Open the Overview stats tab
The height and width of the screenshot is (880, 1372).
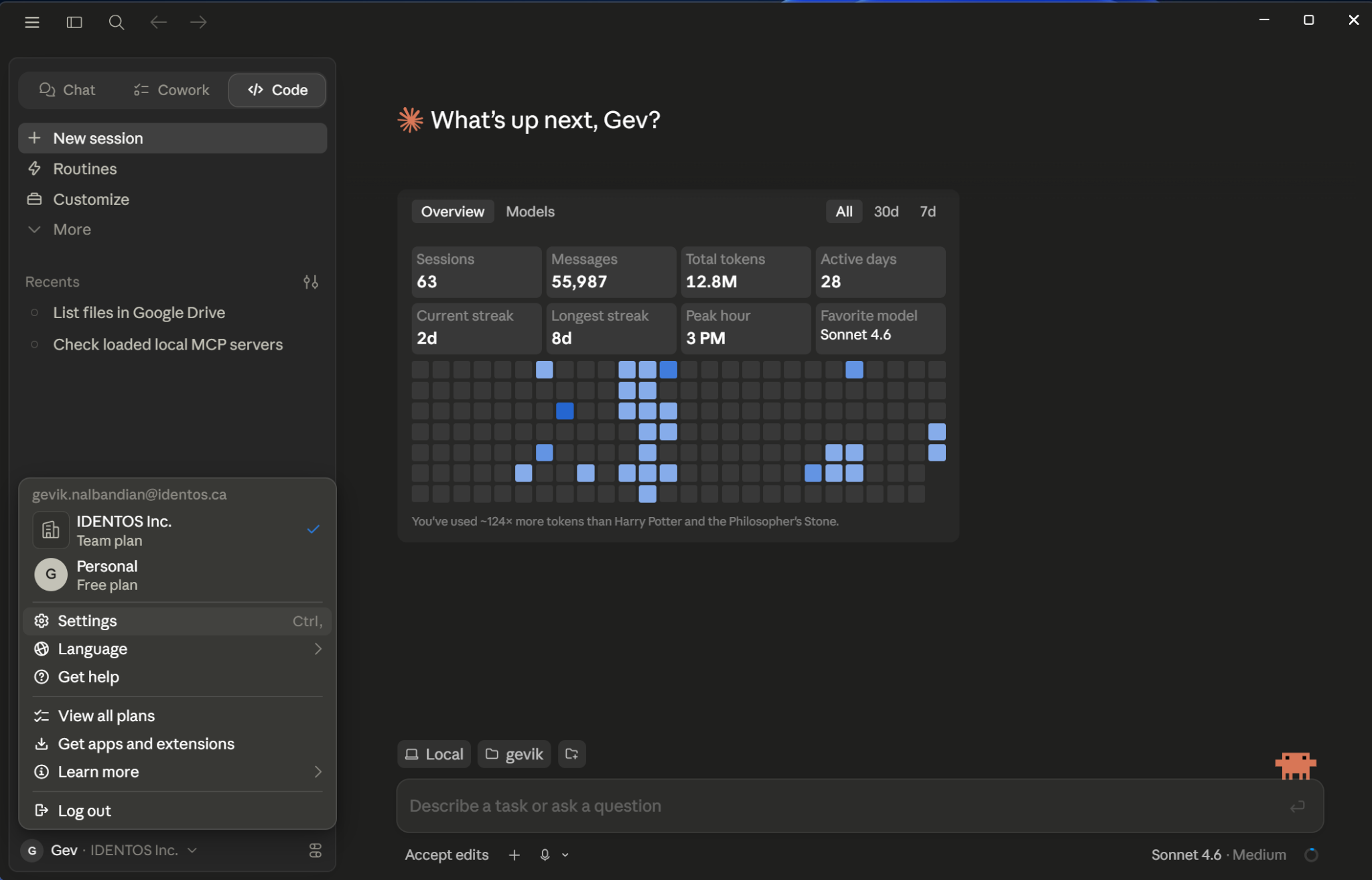click(452, 212)
